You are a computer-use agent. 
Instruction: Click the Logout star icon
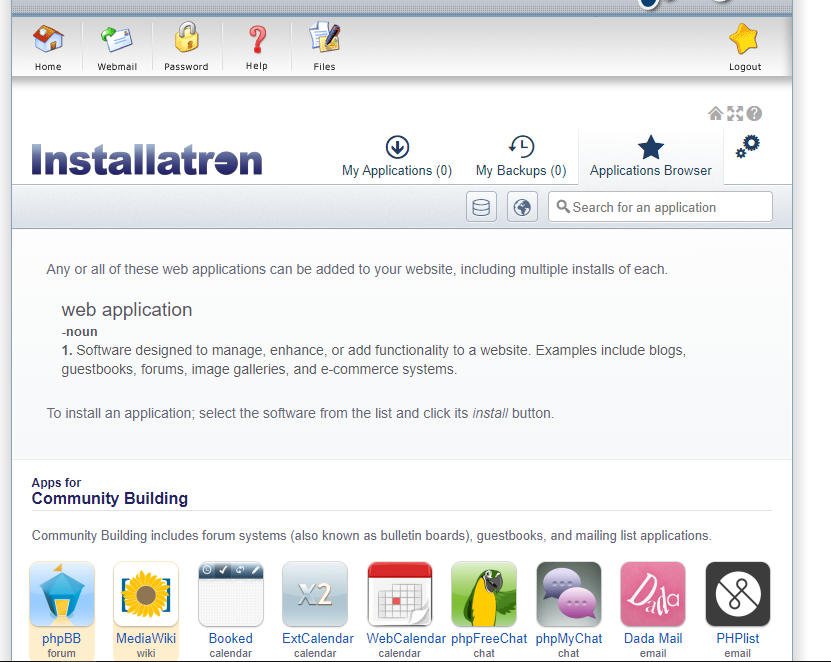coord(744,39)
